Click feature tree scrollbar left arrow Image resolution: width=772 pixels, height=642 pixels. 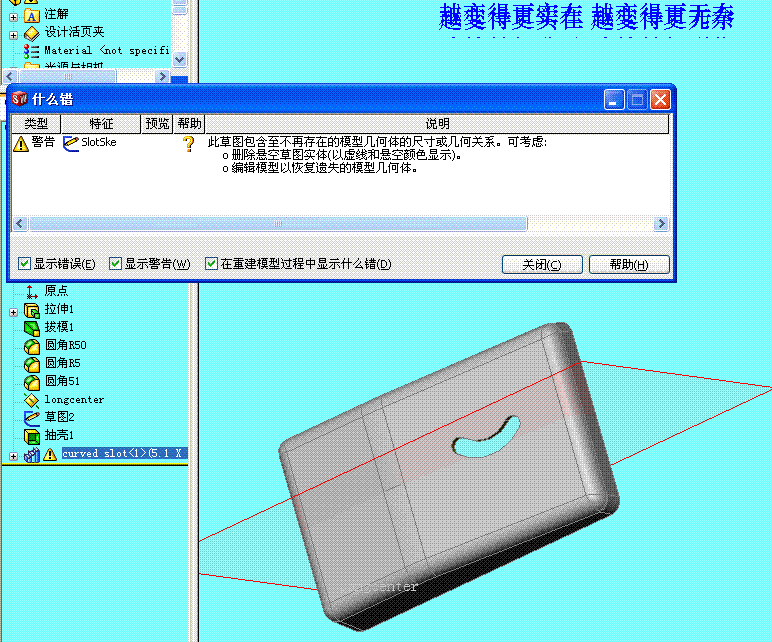(x=10, y=76)
